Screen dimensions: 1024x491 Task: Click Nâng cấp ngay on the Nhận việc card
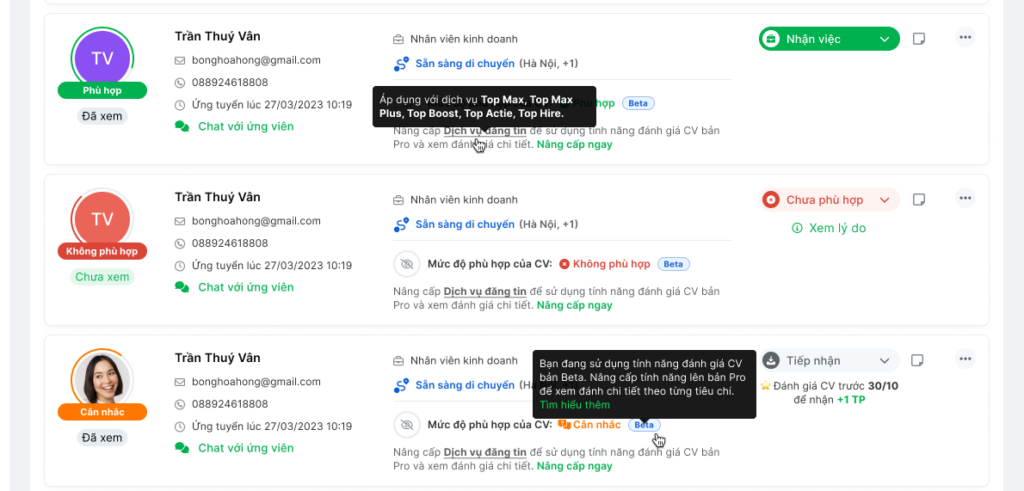pyautogui.click(x=575, y=144)
